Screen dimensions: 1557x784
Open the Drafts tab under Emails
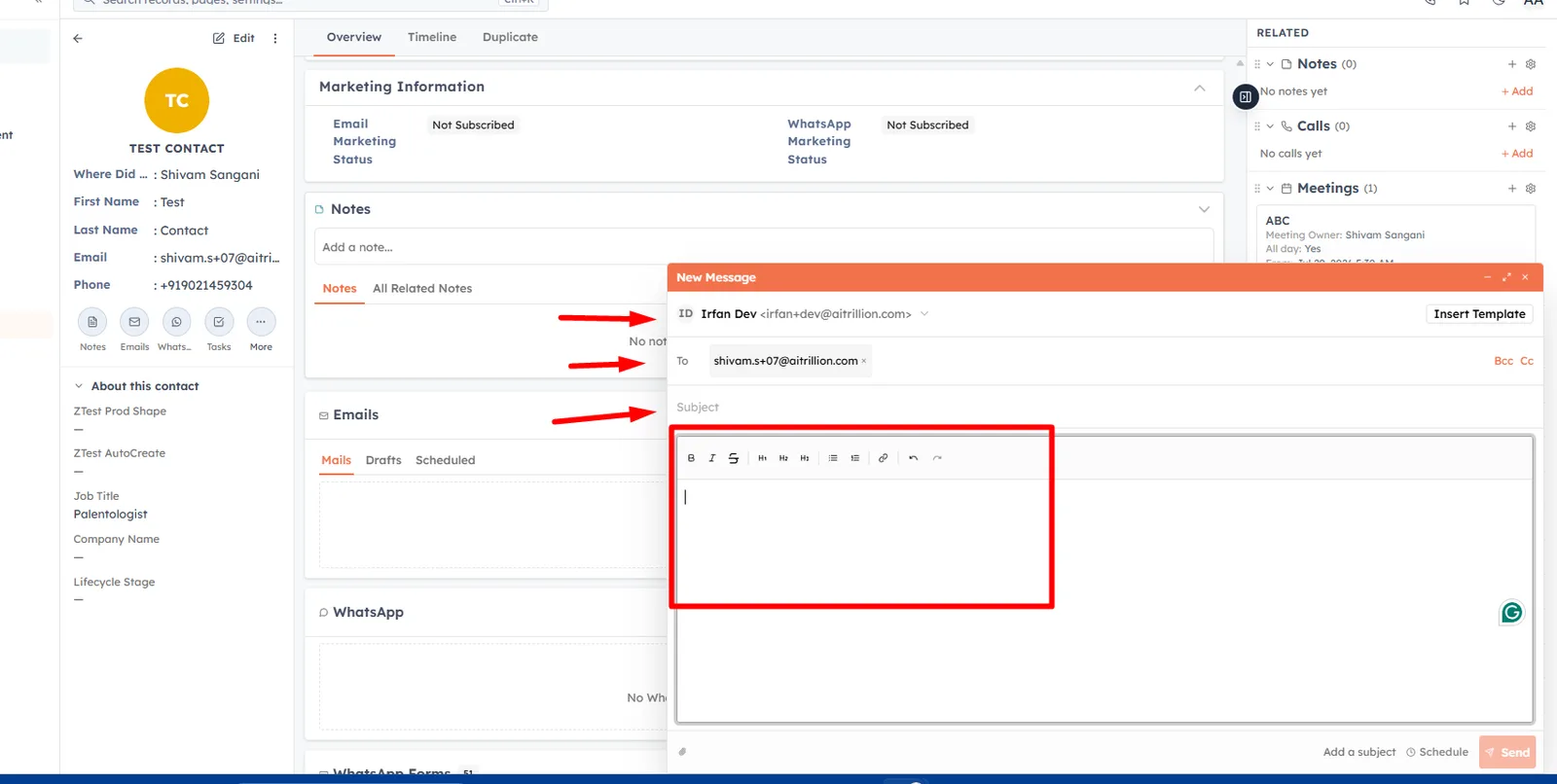click(383, 460)
